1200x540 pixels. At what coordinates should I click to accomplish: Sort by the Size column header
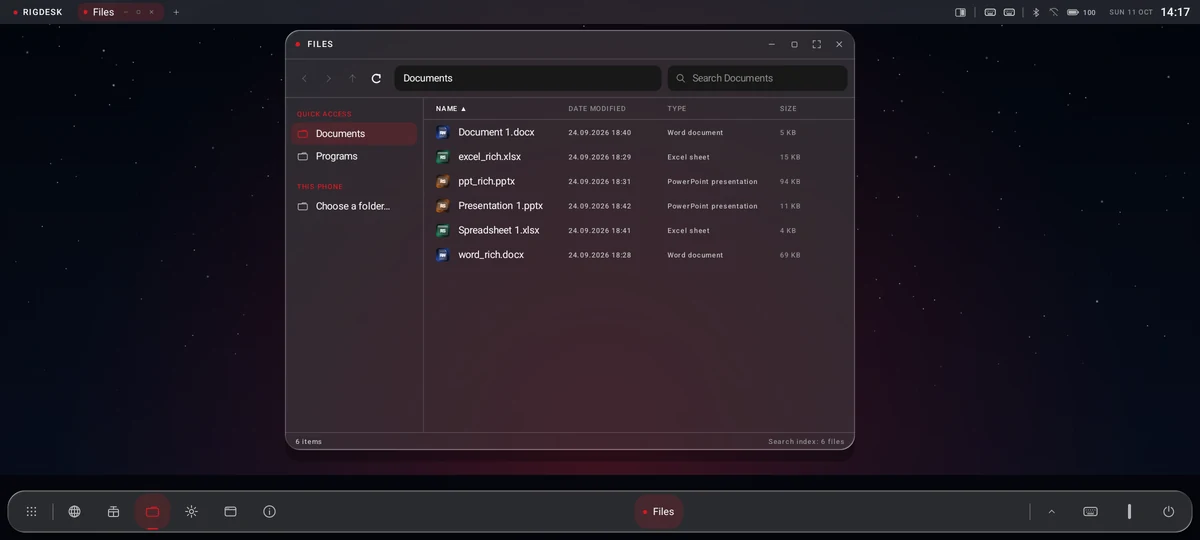[x=788, y=108]
